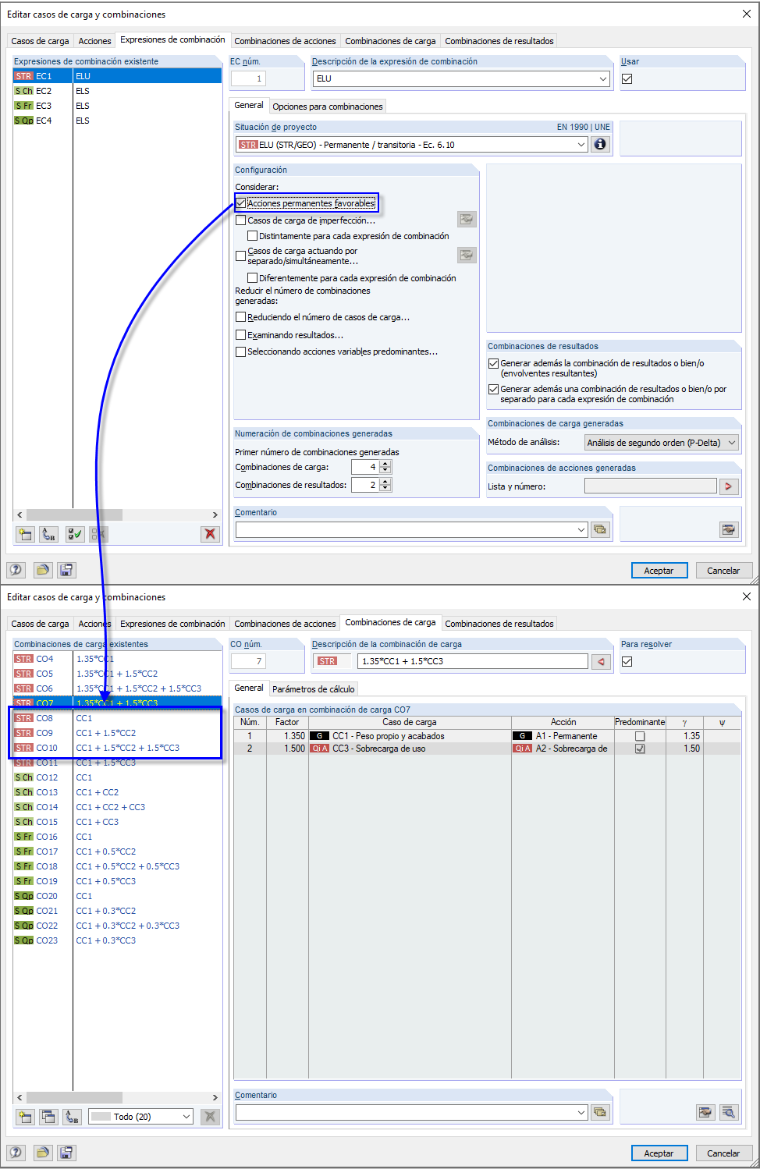Open Opciones para combinaciones subtab

point(327,107)
